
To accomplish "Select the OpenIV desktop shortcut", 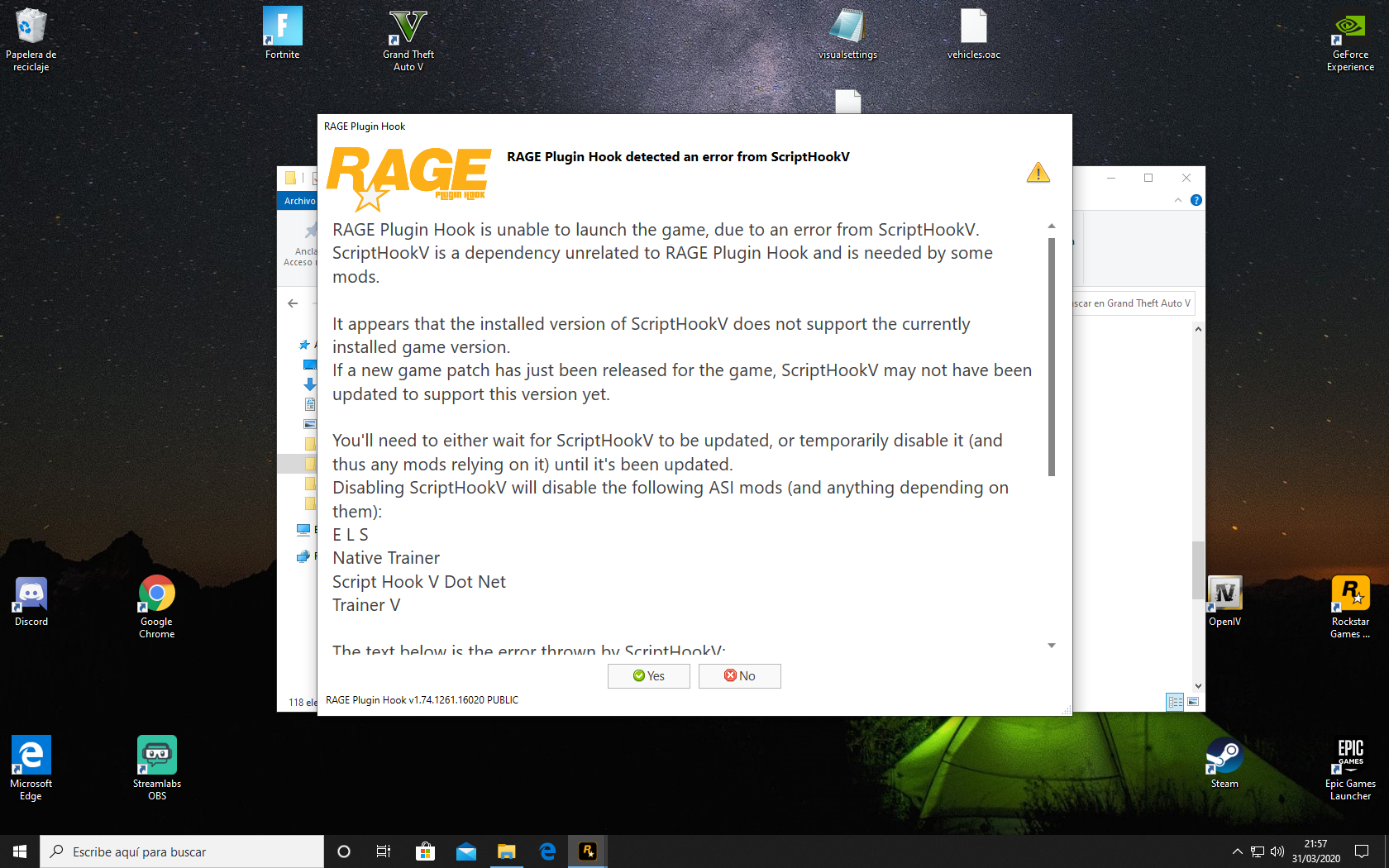I will (1224, 601).
